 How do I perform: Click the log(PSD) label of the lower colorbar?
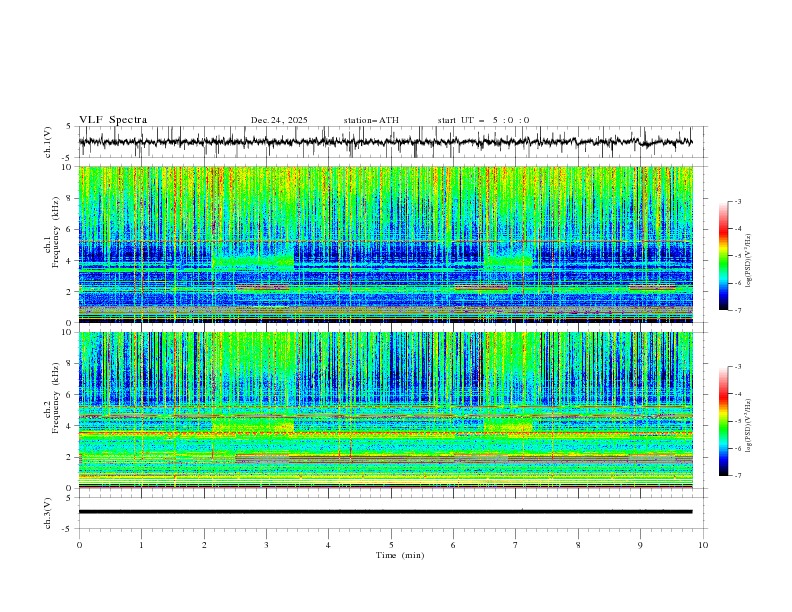pos(749,426)
